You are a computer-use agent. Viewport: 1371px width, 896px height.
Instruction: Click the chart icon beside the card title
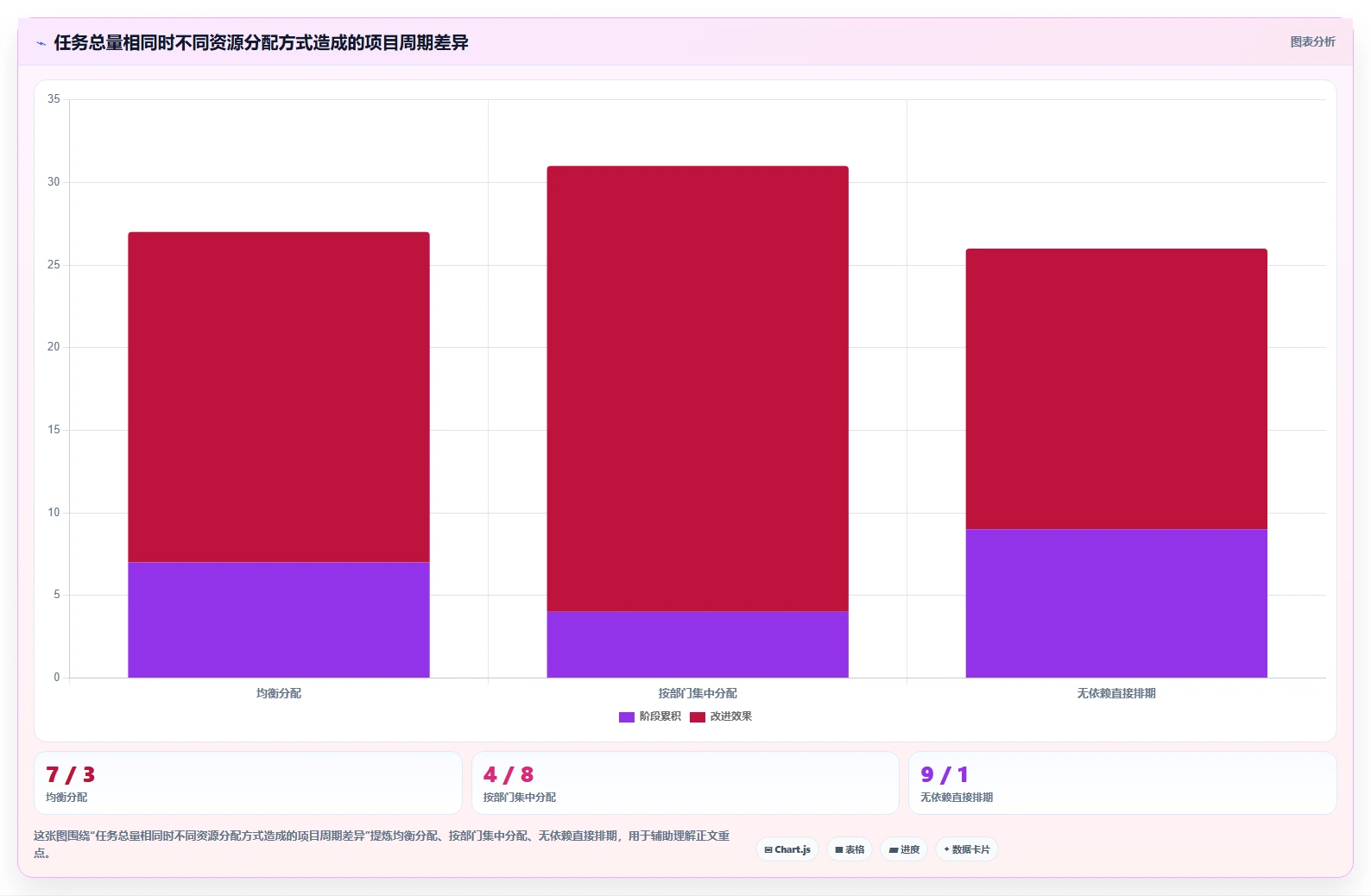click(x=41, y=43)
